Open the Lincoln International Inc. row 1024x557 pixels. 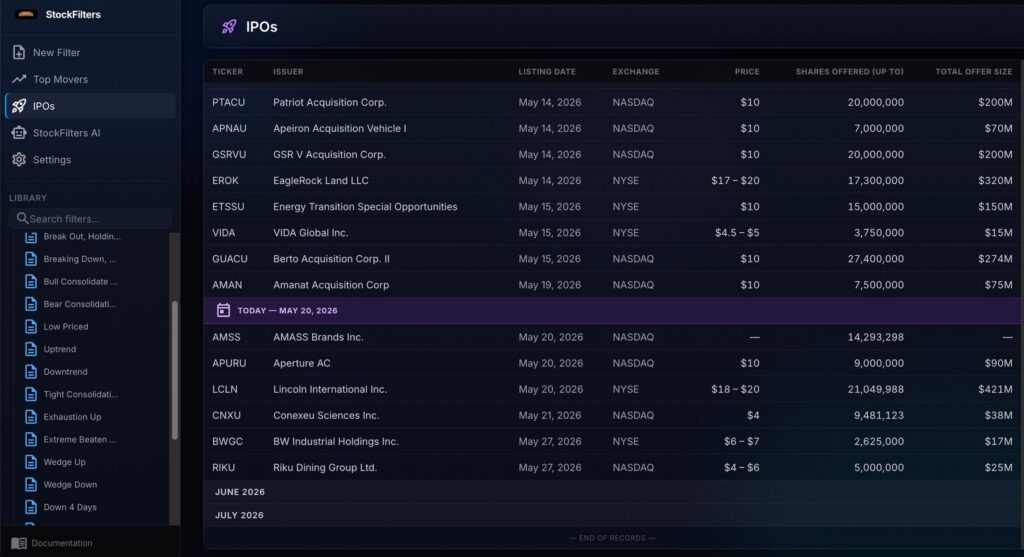point(612,389)
